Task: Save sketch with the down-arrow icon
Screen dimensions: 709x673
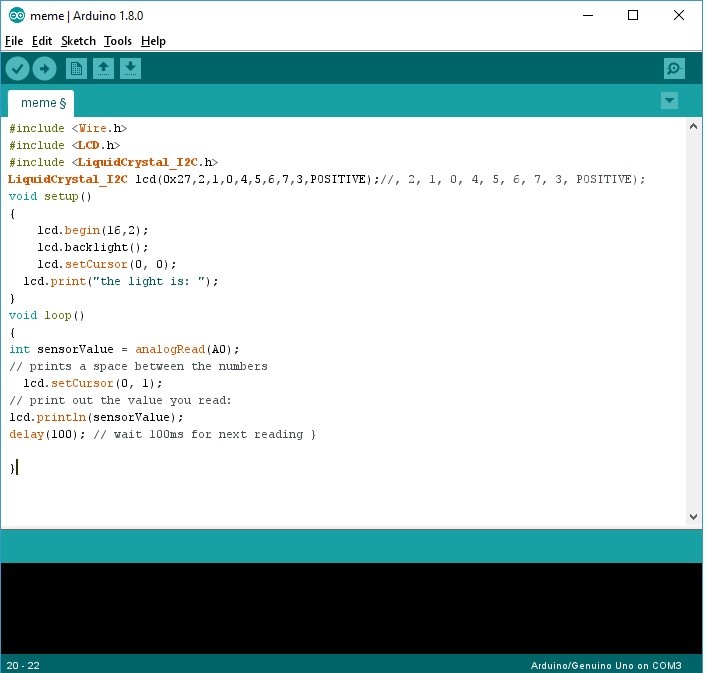Action: [130, 69]
